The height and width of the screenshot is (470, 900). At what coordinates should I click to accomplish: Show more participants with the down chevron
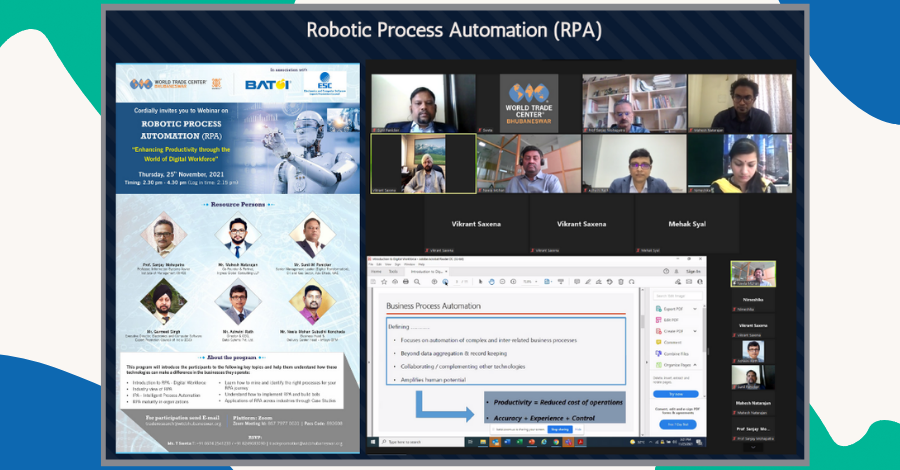pyautogui.click(x=753, y=447)
